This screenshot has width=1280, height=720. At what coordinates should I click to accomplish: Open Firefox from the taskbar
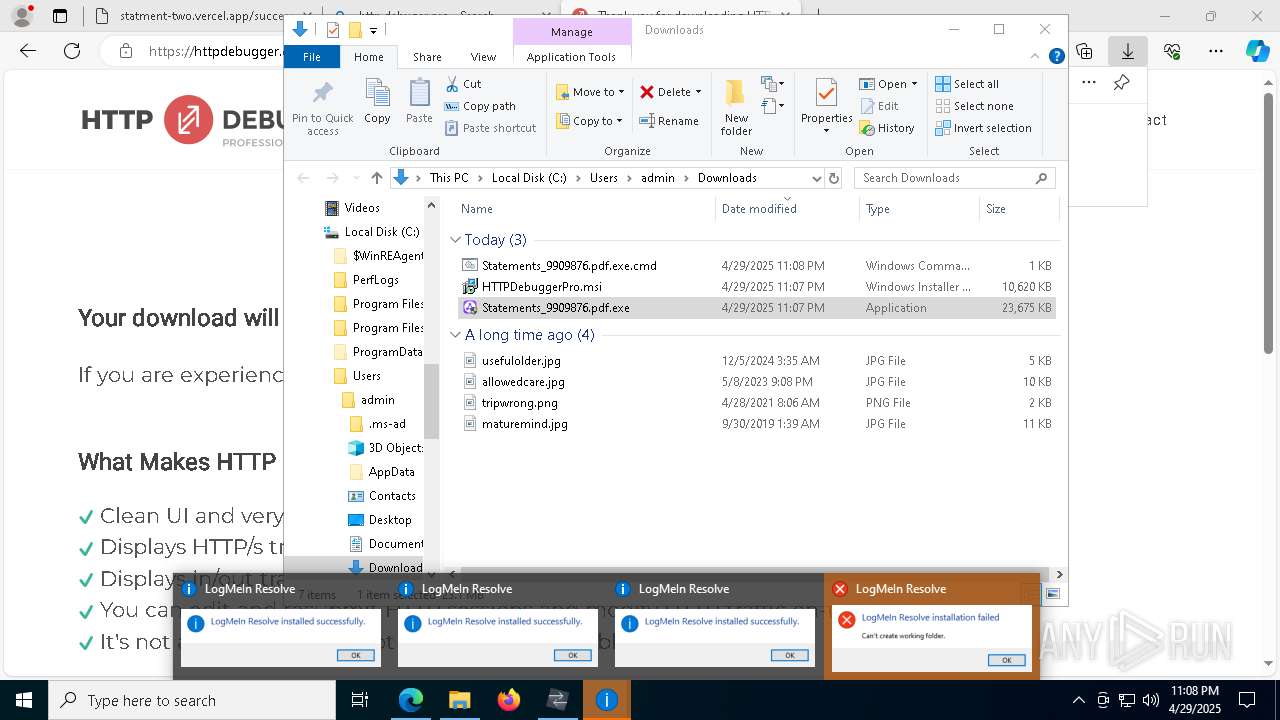pyautogui.click(x=508, y=700)
